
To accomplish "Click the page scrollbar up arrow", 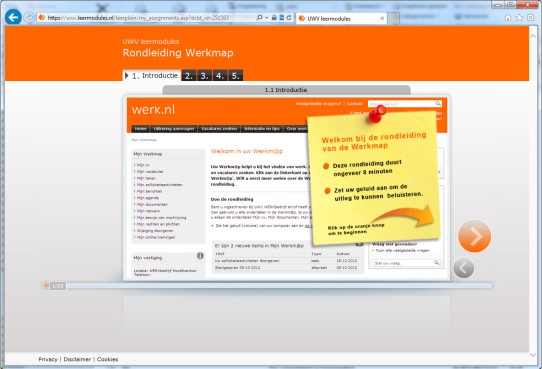I will point(533,36).
